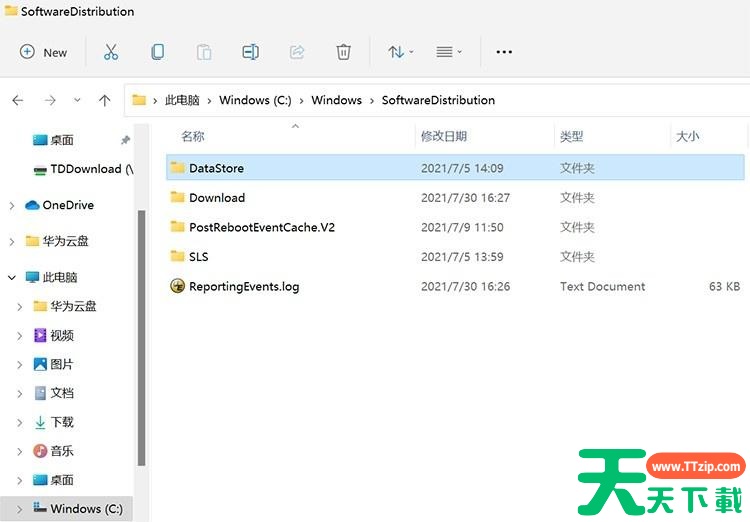Expand the OneDrive tree node
This screenshot has width=750, height=522.
[11, 206]
